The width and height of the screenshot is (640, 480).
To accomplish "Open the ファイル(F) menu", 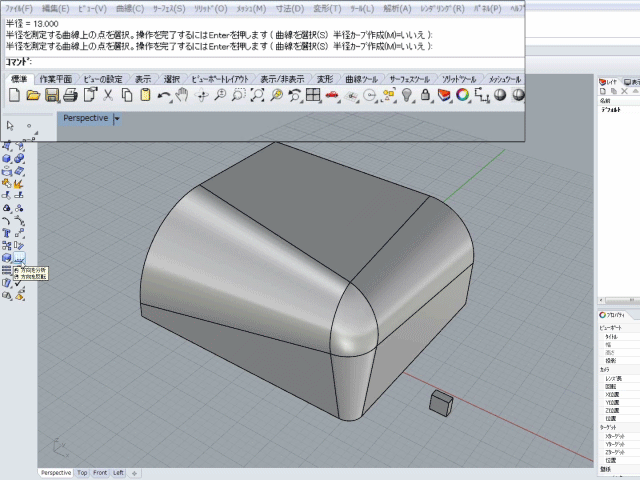I will pyautogui.click(x=19, y=9).
